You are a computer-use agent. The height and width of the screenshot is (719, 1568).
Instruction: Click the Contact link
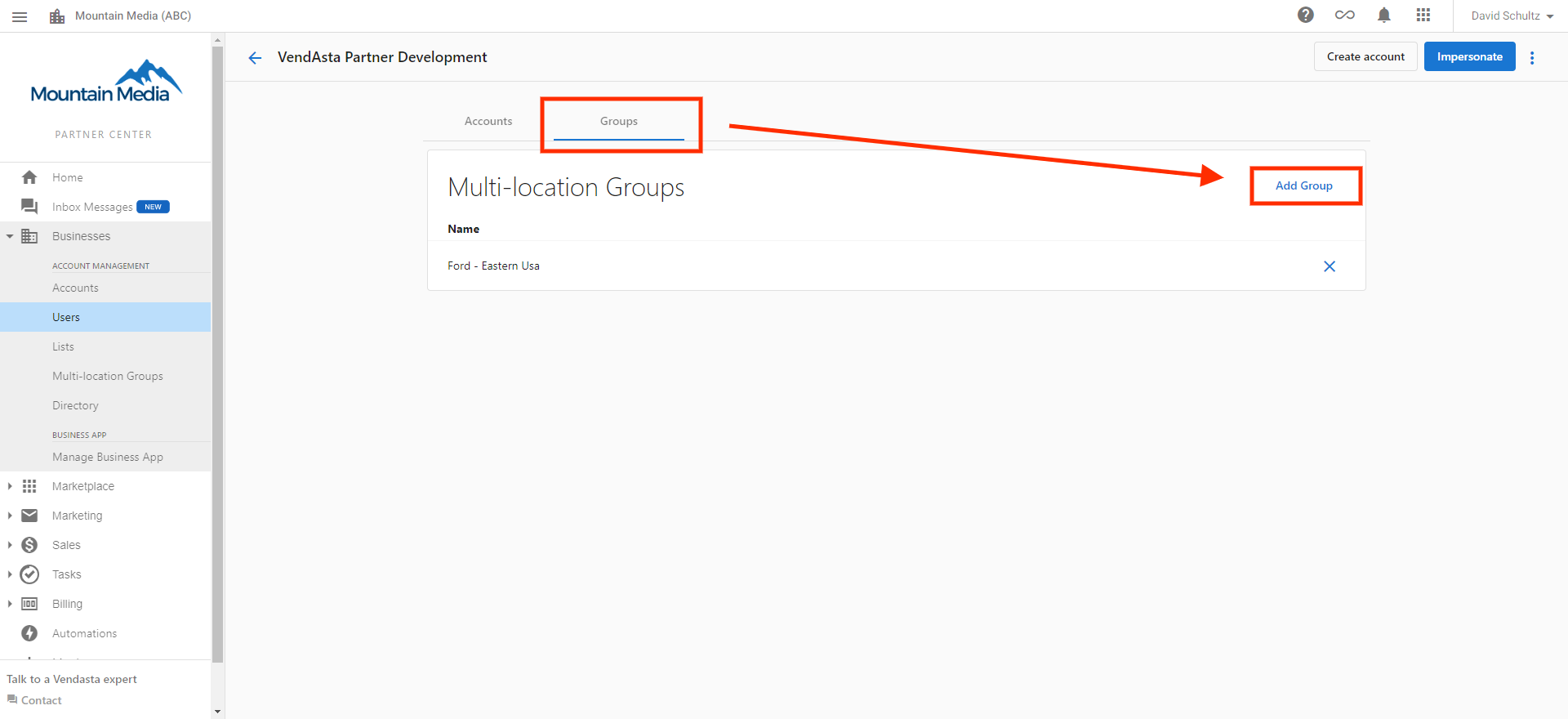(x=34, y=700)
